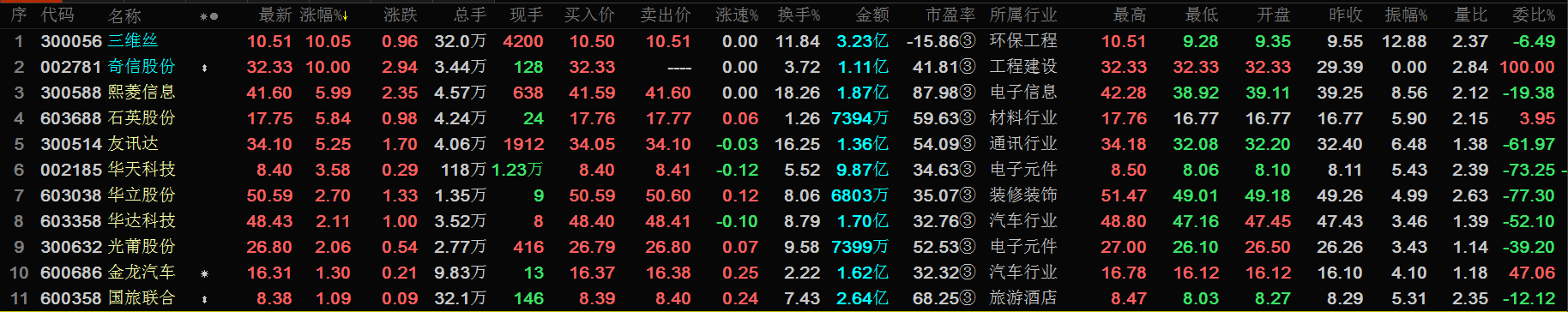
Task: Click the 名称 column header
Action: [124, 15]
